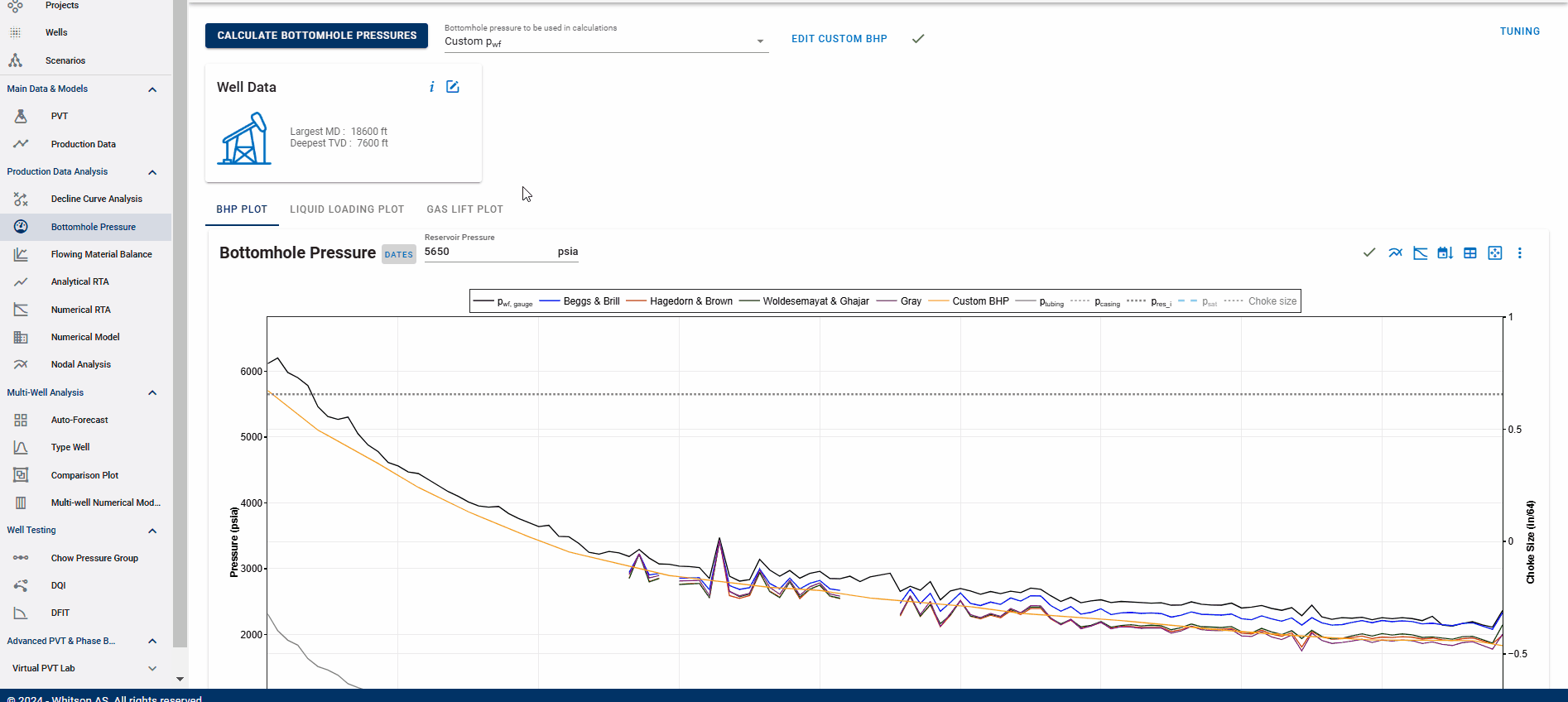Viewport: 1568px width, 702px height.
Task: Click the Production Data trend icon
Action: [21, 144]
